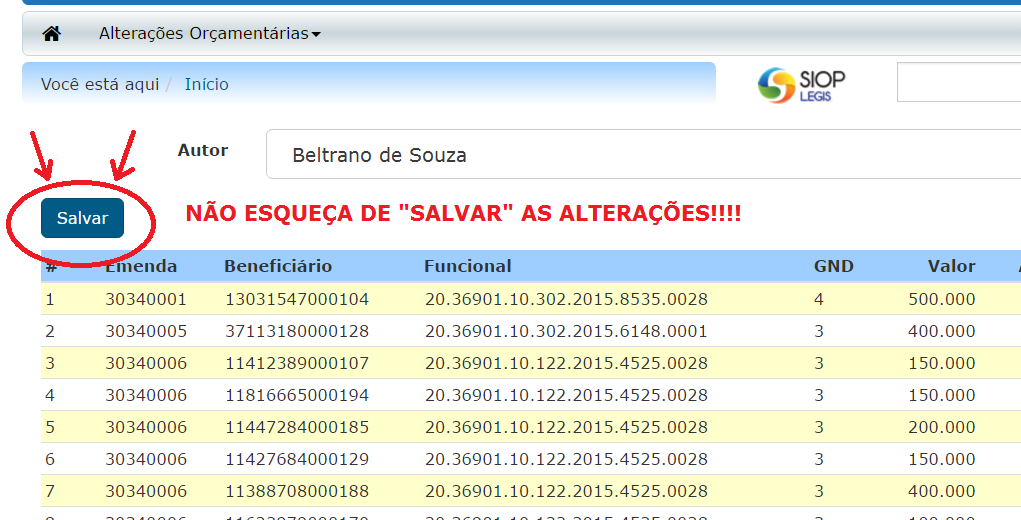Viewport: 1021px width, 520px height.
Task: Click the Valor column header
Action: click(x=951, y=266)
